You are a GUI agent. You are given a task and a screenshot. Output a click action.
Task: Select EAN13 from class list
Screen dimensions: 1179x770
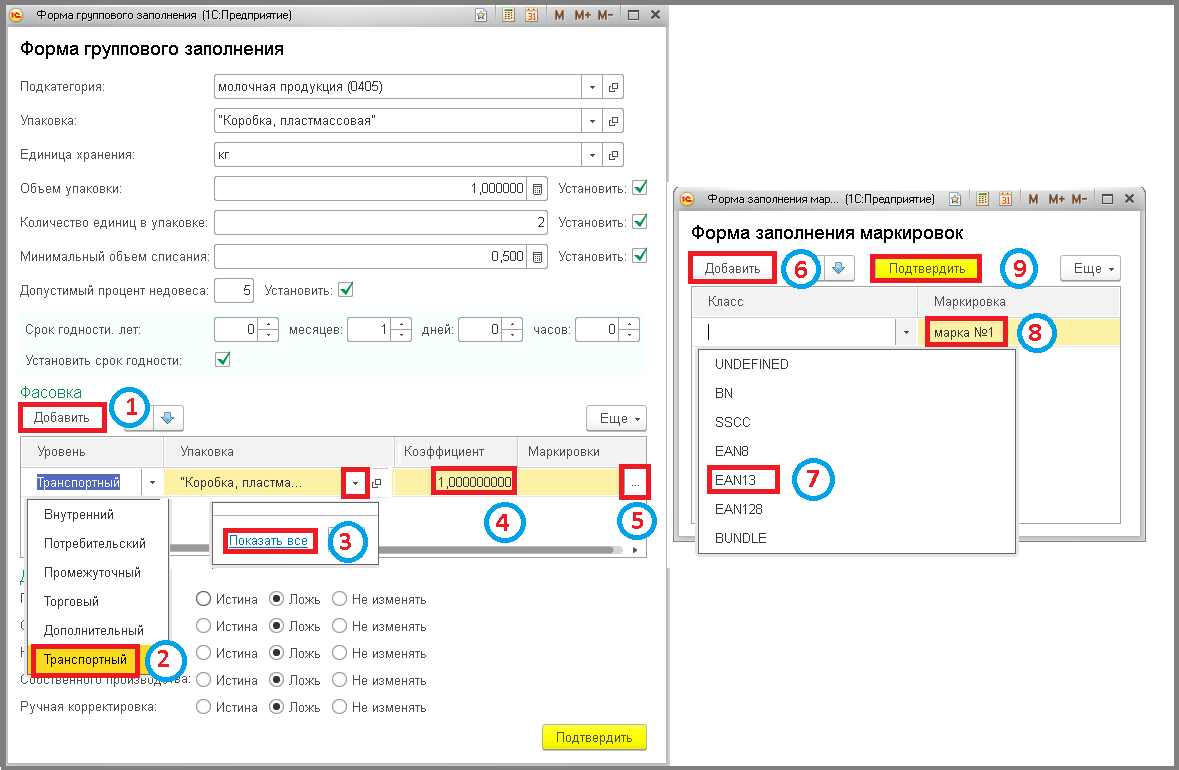pos(735,480)
